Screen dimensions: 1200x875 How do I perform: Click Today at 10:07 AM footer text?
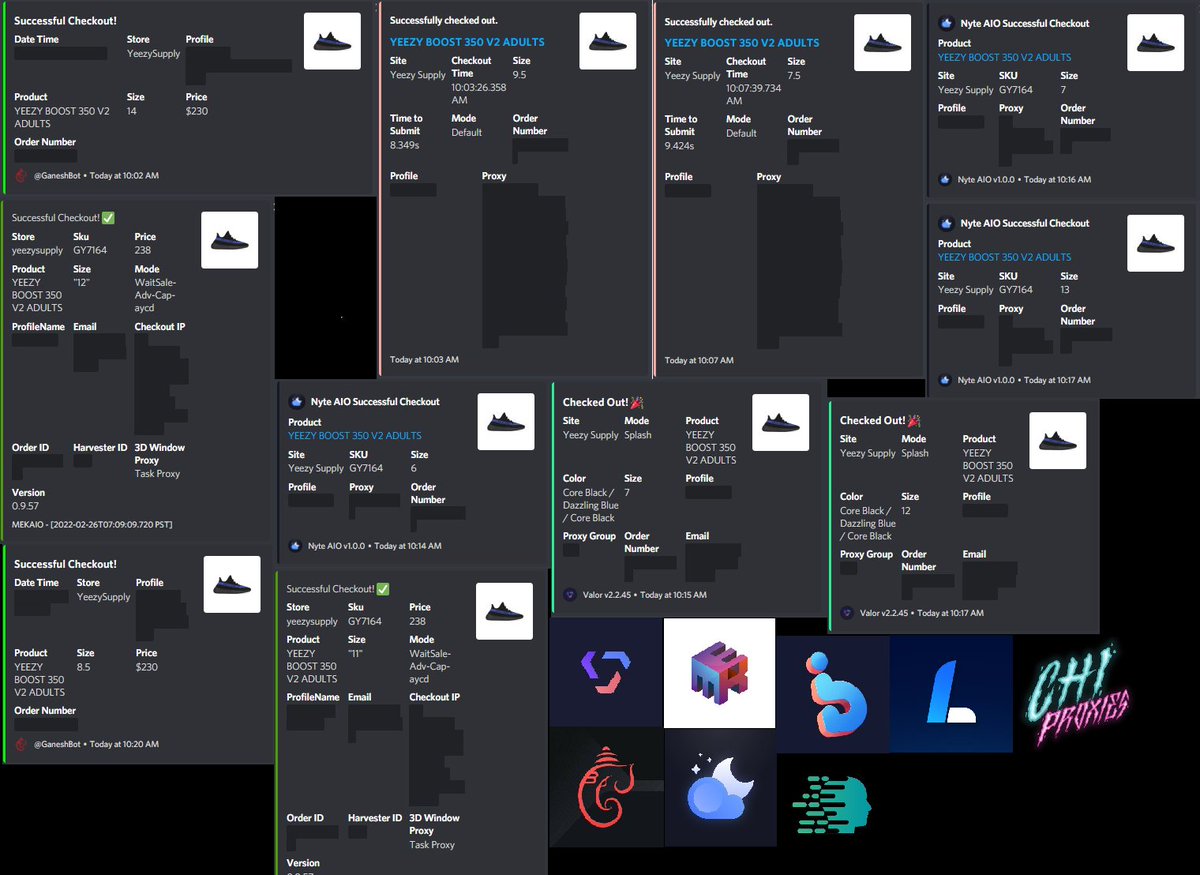click(x=699, y=360)
